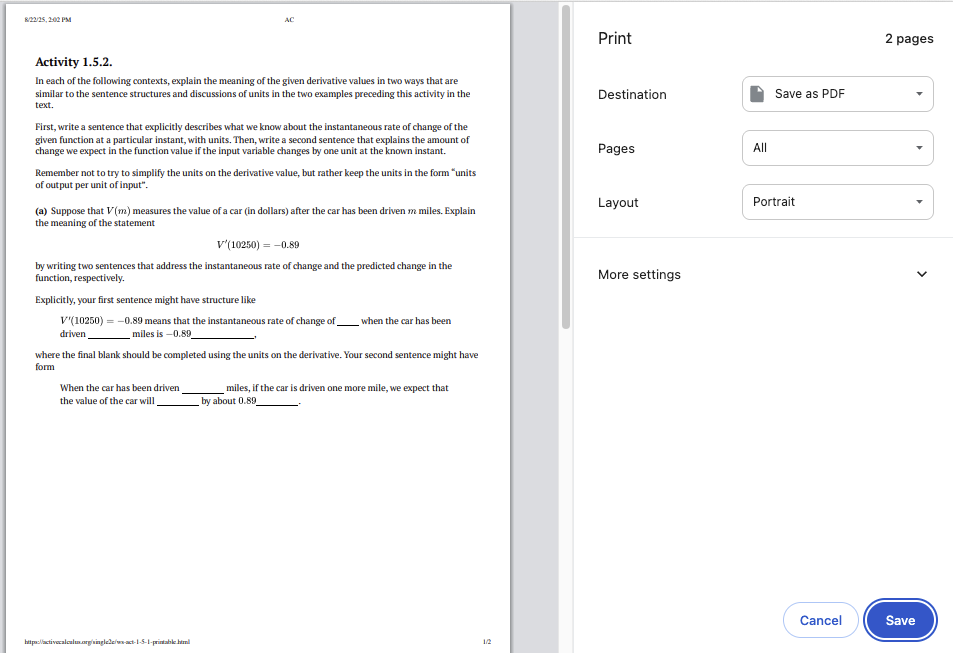Click the Destination label

click(x=632, y=95)
